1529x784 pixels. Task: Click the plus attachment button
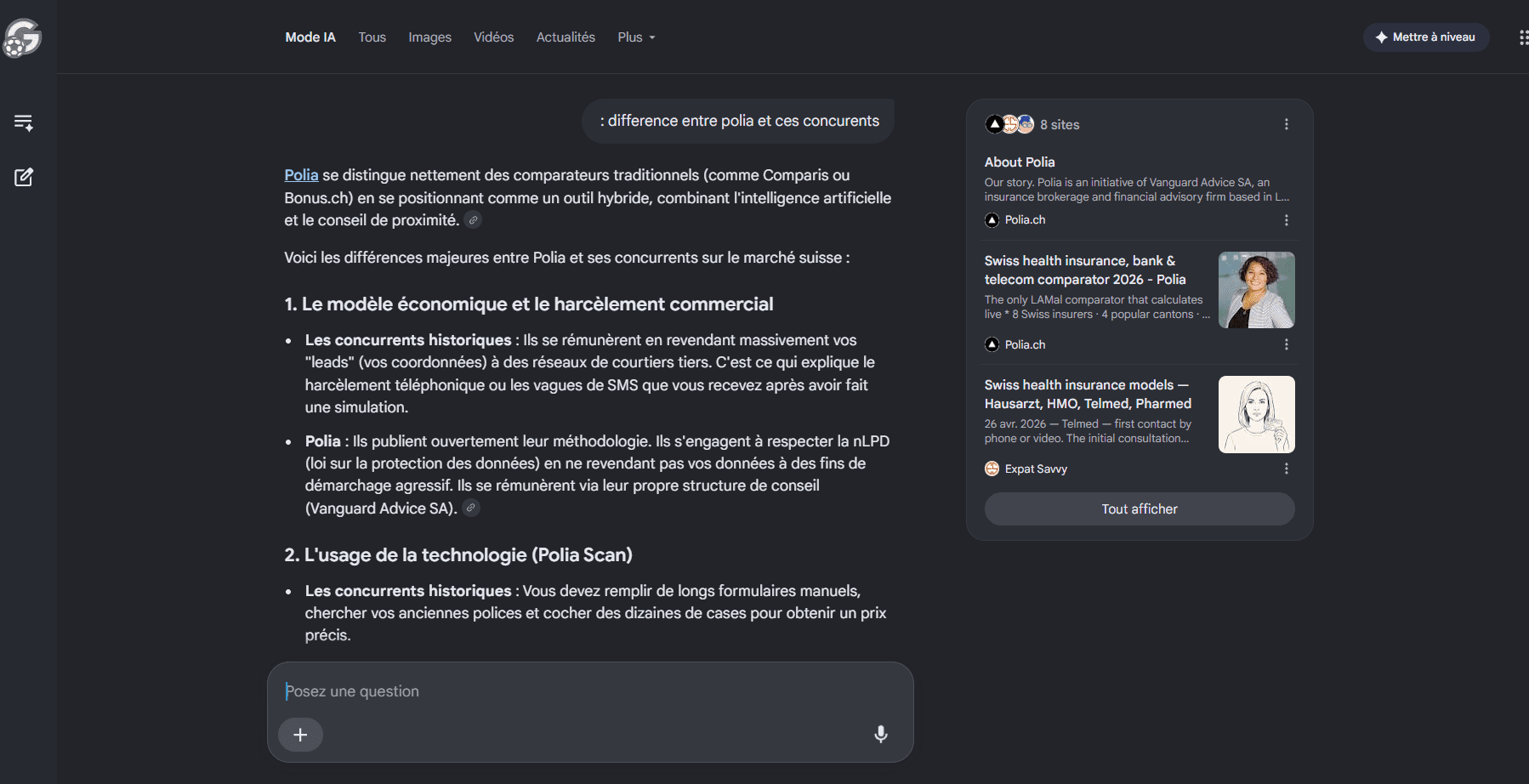(300, 735)
